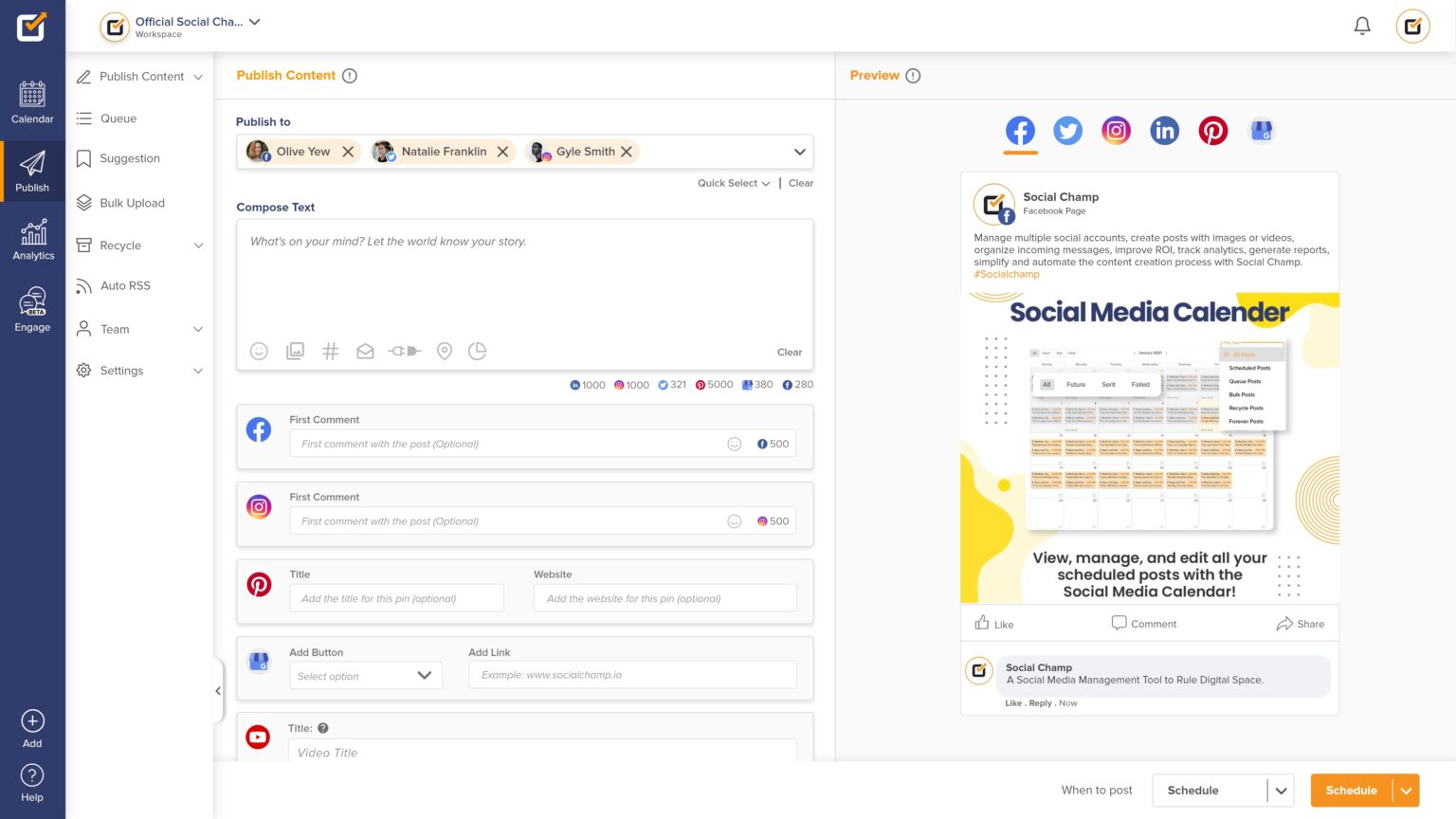Show the LinkedIn preview
Image resolution: width=1456 pixels, height=819 pixels.
[x=1164, y=131]
